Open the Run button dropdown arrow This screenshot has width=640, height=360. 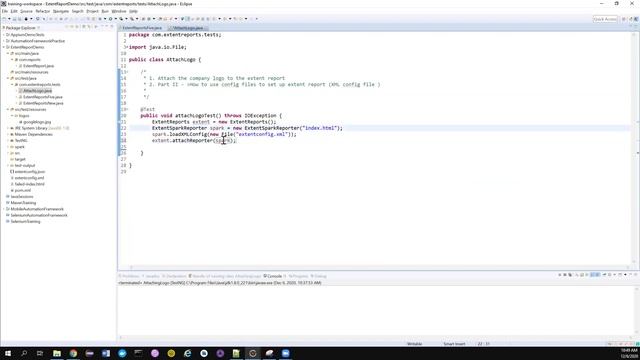click(116, 19)
